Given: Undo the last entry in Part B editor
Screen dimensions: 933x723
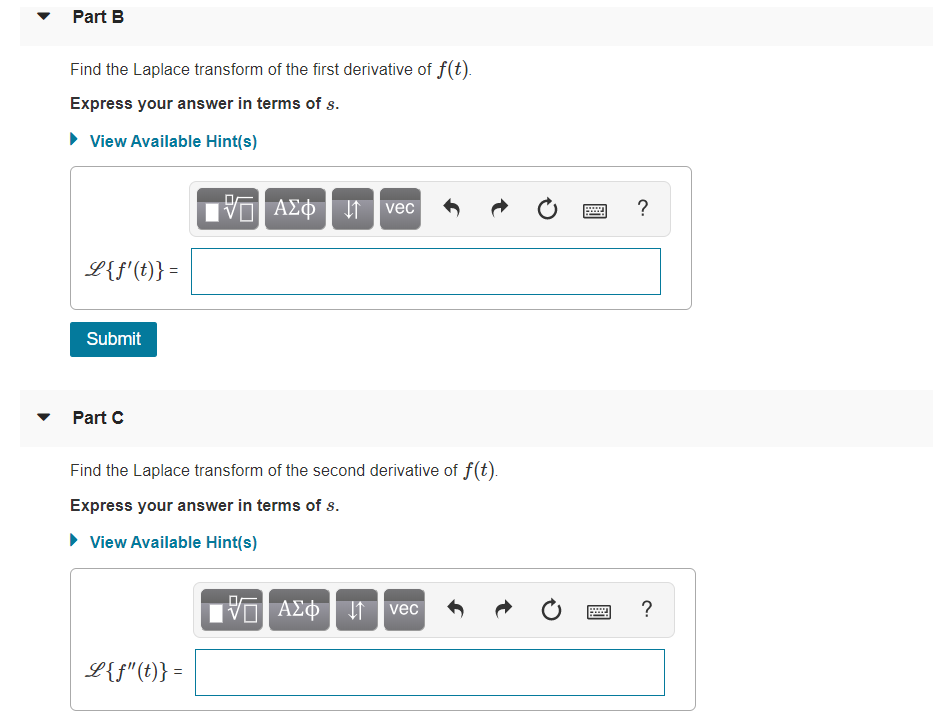Looking at the screenshot, I should 451,208.
